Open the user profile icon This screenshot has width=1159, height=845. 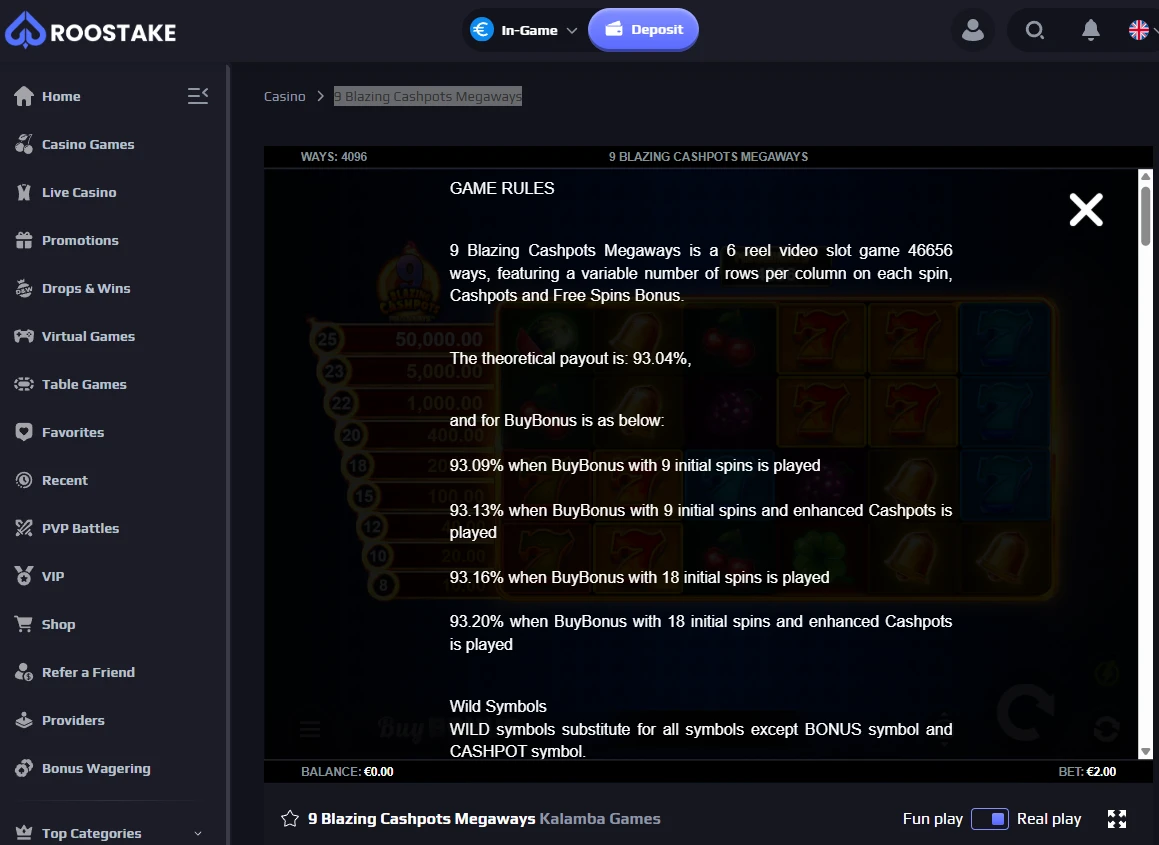(973, 30)
